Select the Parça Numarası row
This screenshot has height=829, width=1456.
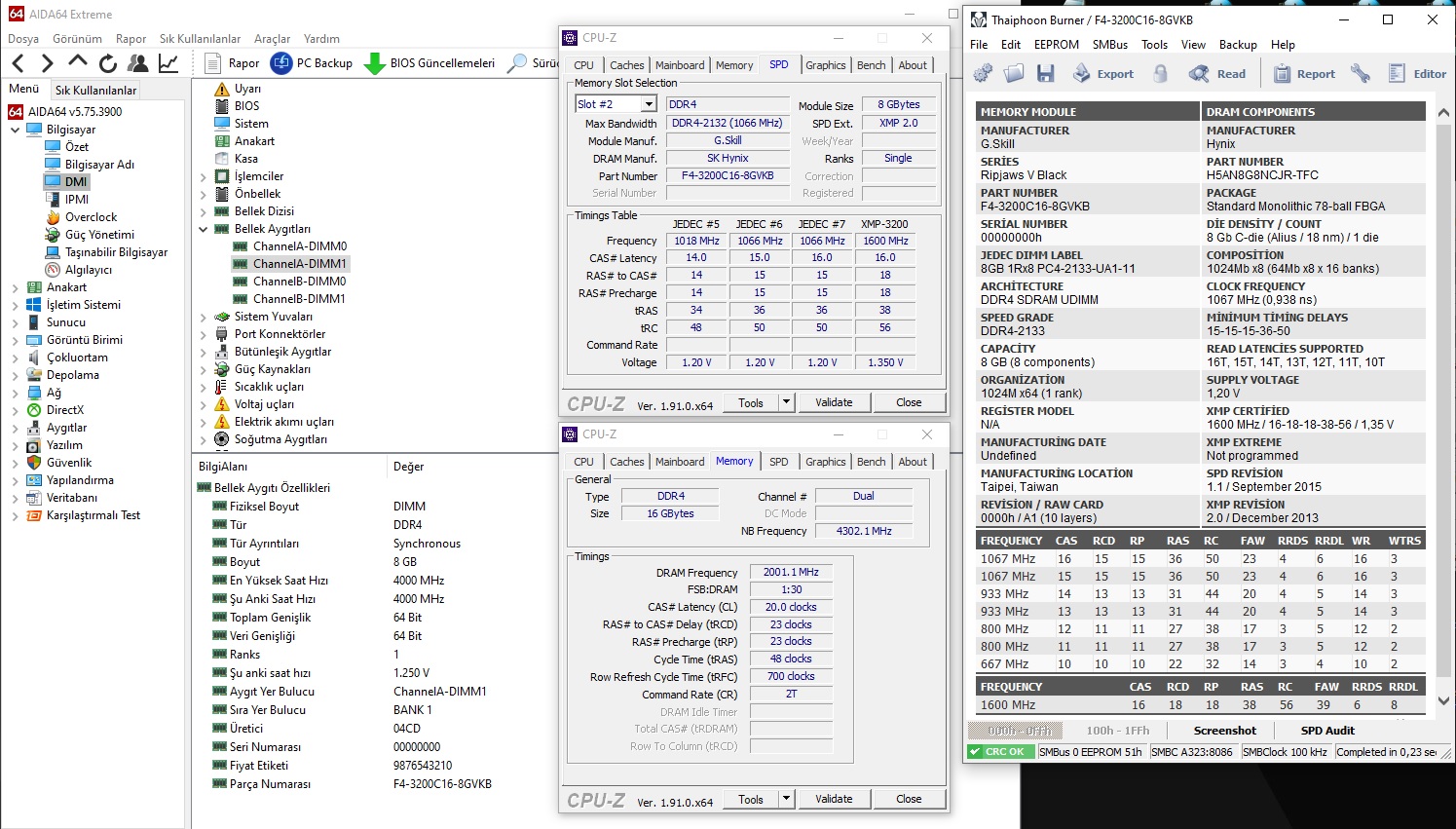pos(375,784)
